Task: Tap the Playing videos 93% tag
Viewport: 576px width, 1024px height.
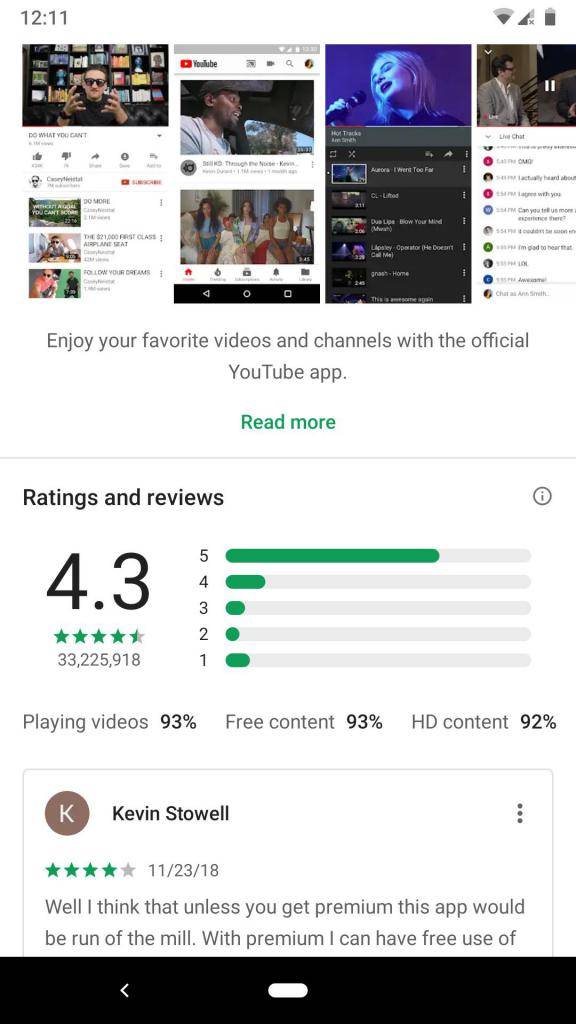Action: pos(110,722)
